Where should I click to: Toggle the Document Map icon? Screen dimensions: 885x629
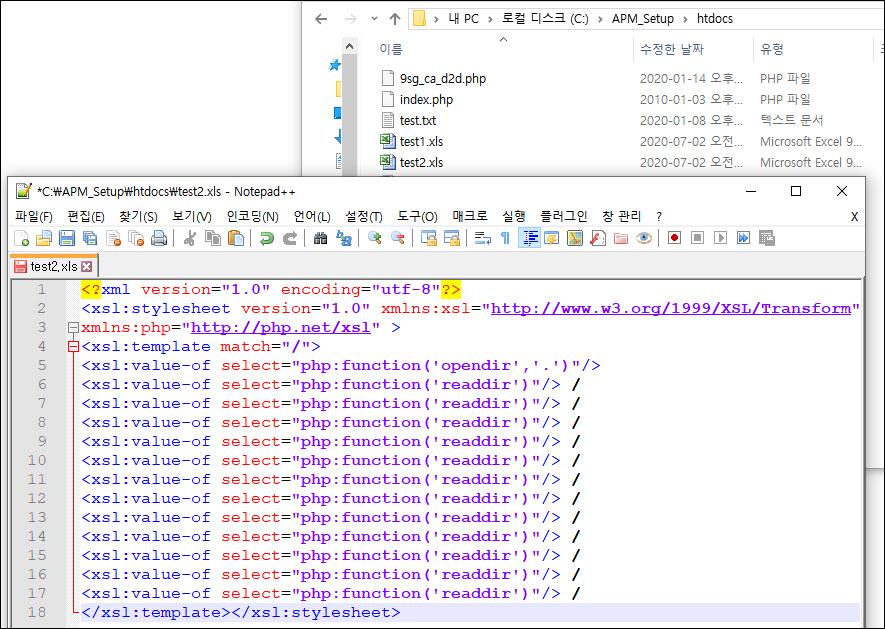click(575, 238)
